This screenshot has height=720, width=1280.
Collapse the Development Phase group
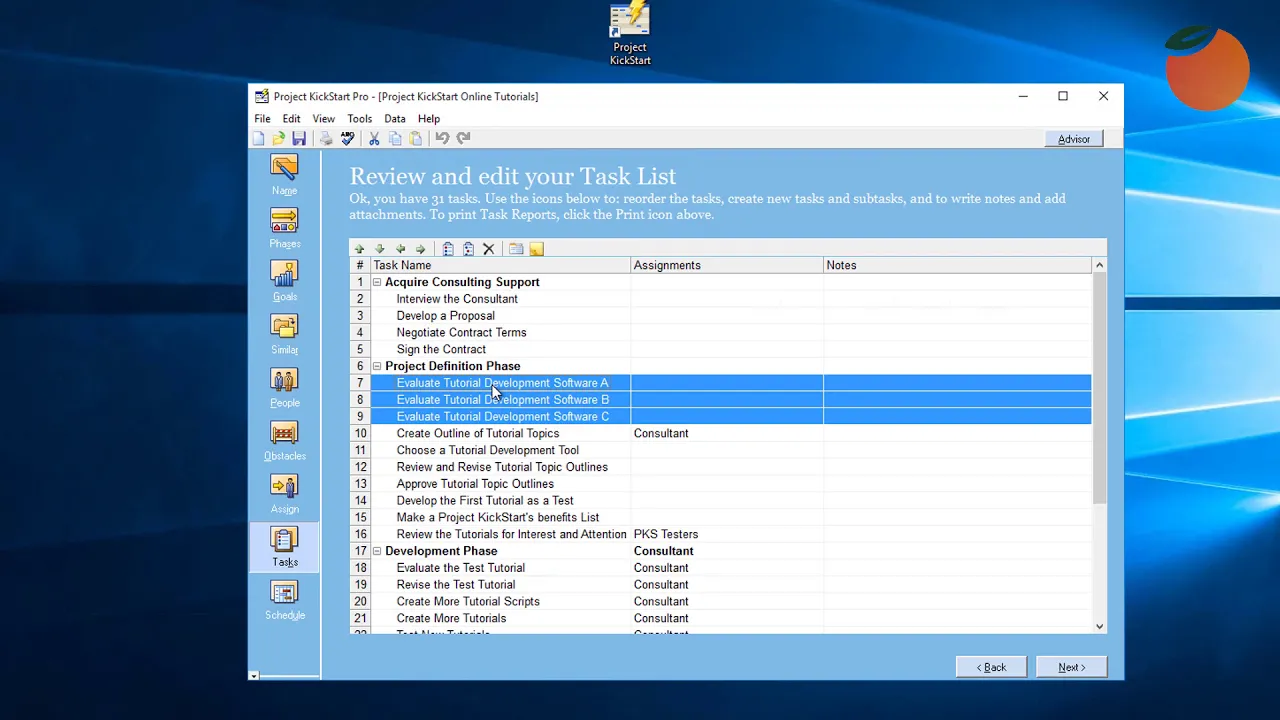click(377, 551)
